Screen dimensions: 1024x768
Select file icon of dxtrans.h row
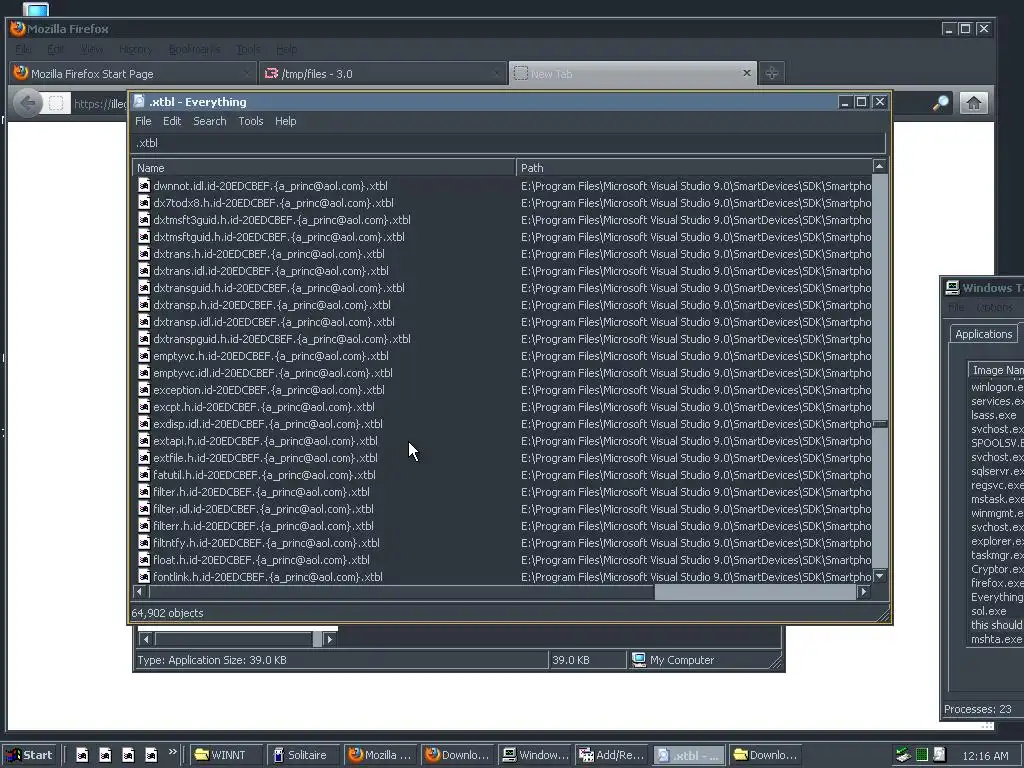144,253
